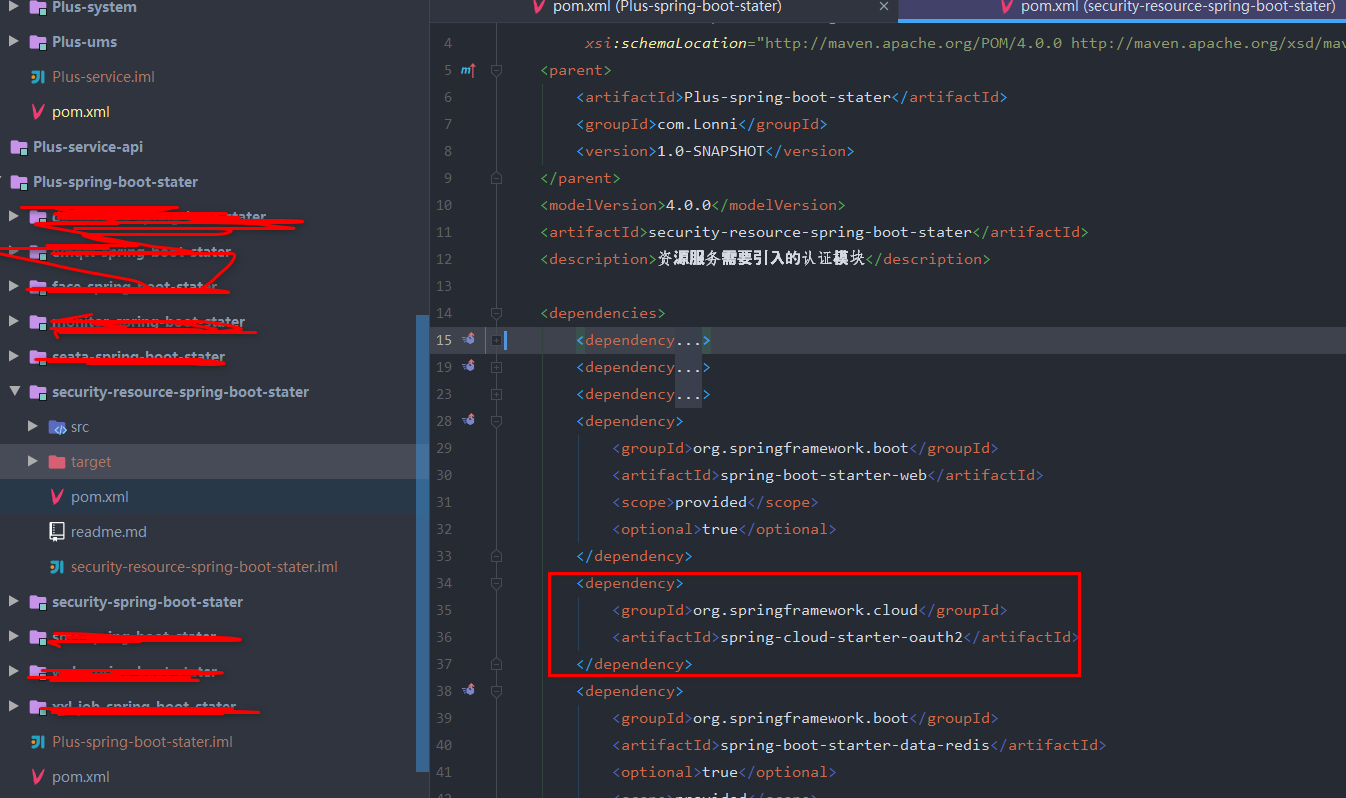Click the spring-cloud-starter-oauth2 artifactId text
The image size is (1346, 798).
[841, 637]
